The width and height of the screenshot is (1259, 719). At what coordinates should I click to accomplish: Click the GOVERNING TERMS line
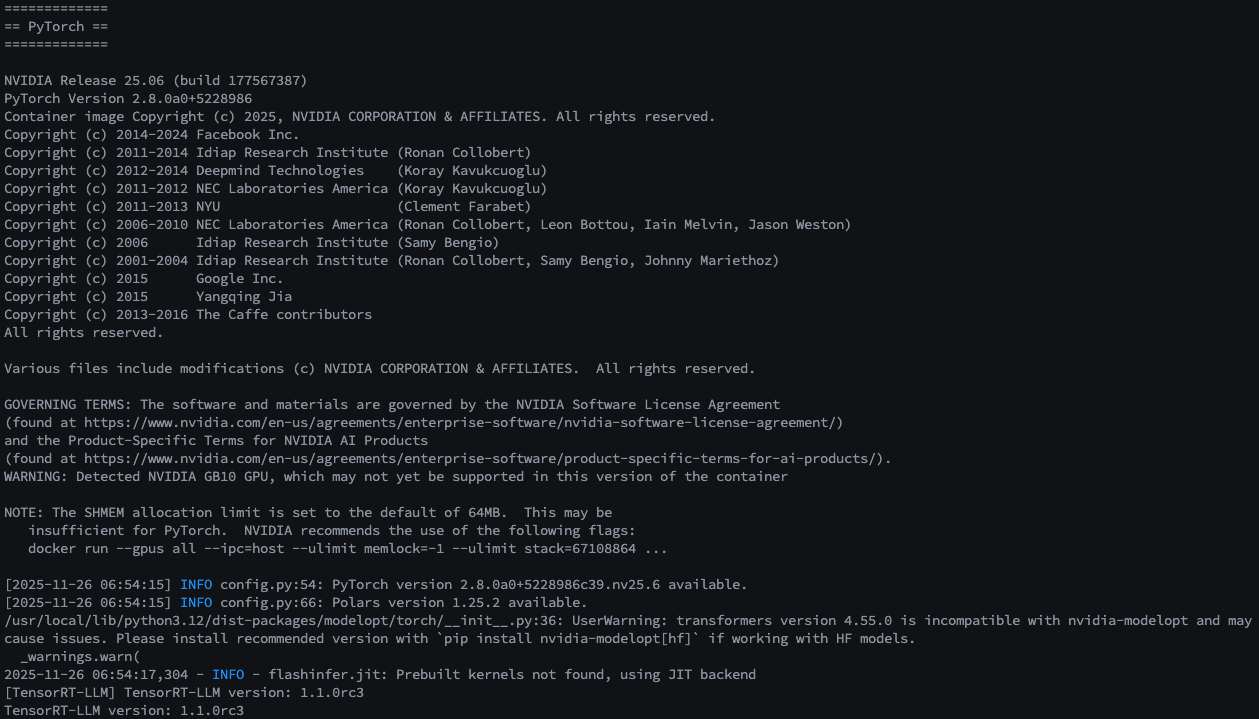(x=391, y=404)
